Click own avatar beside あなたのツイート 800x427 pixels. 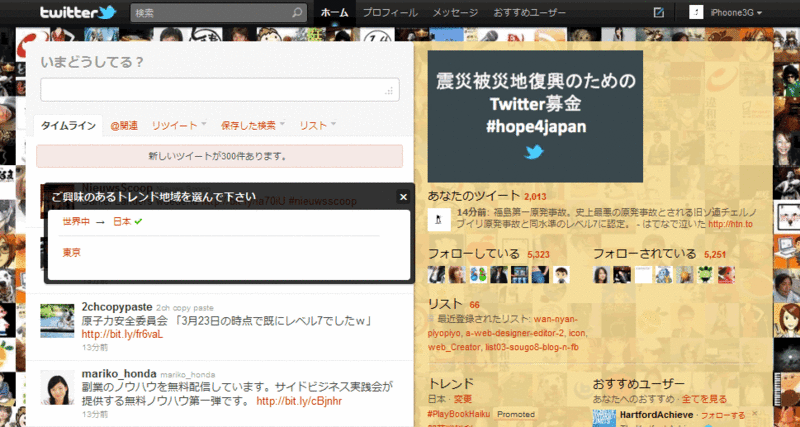click(x=439, y=220)
